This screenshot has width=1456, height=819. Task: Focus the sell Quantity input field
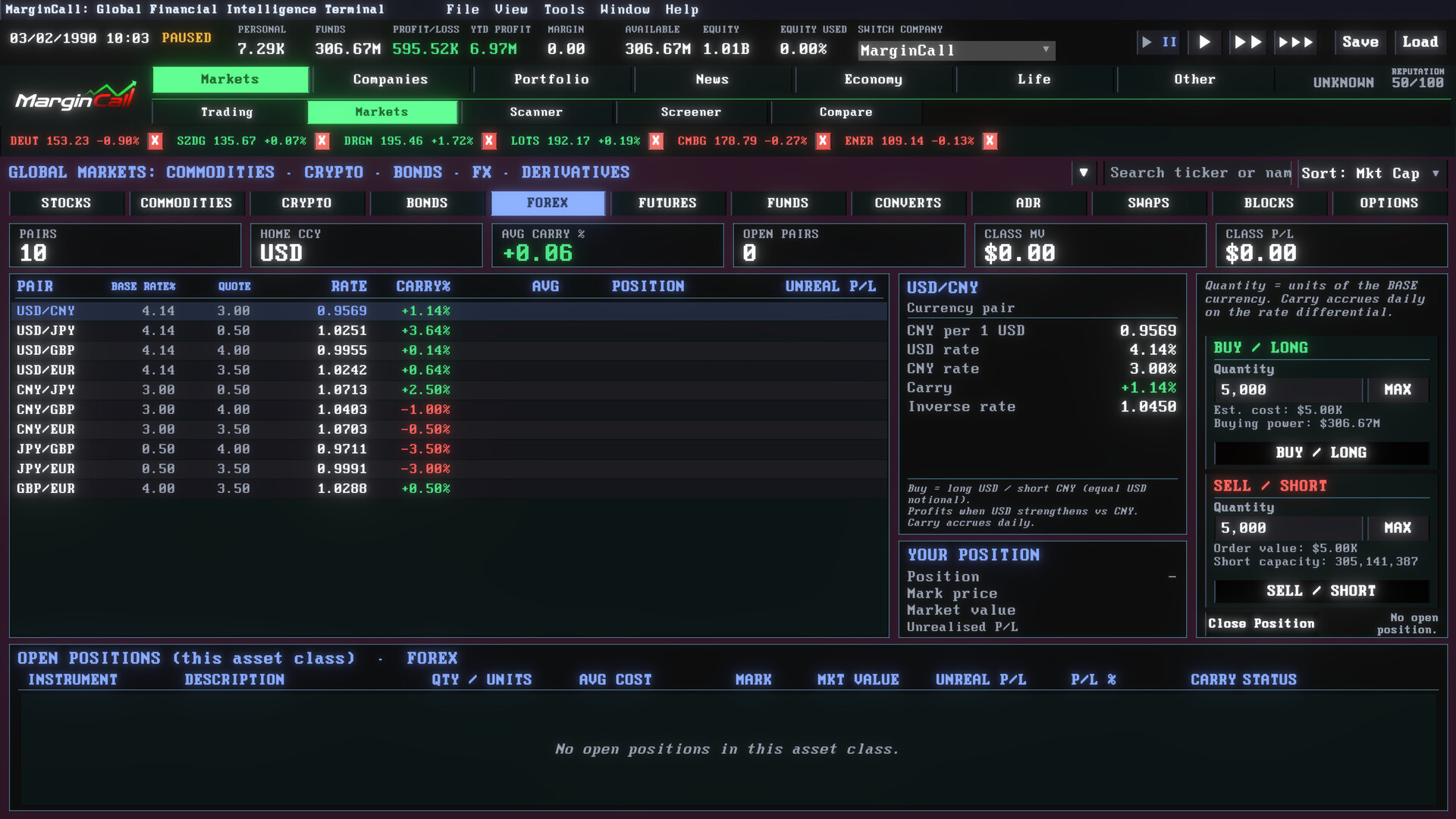1288,528
